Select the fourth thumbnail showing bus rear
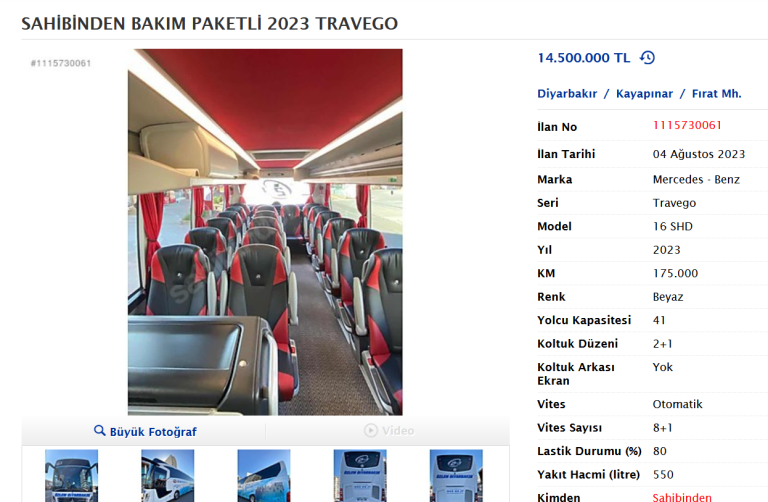768x502 pixels. (x=360, y=476)
